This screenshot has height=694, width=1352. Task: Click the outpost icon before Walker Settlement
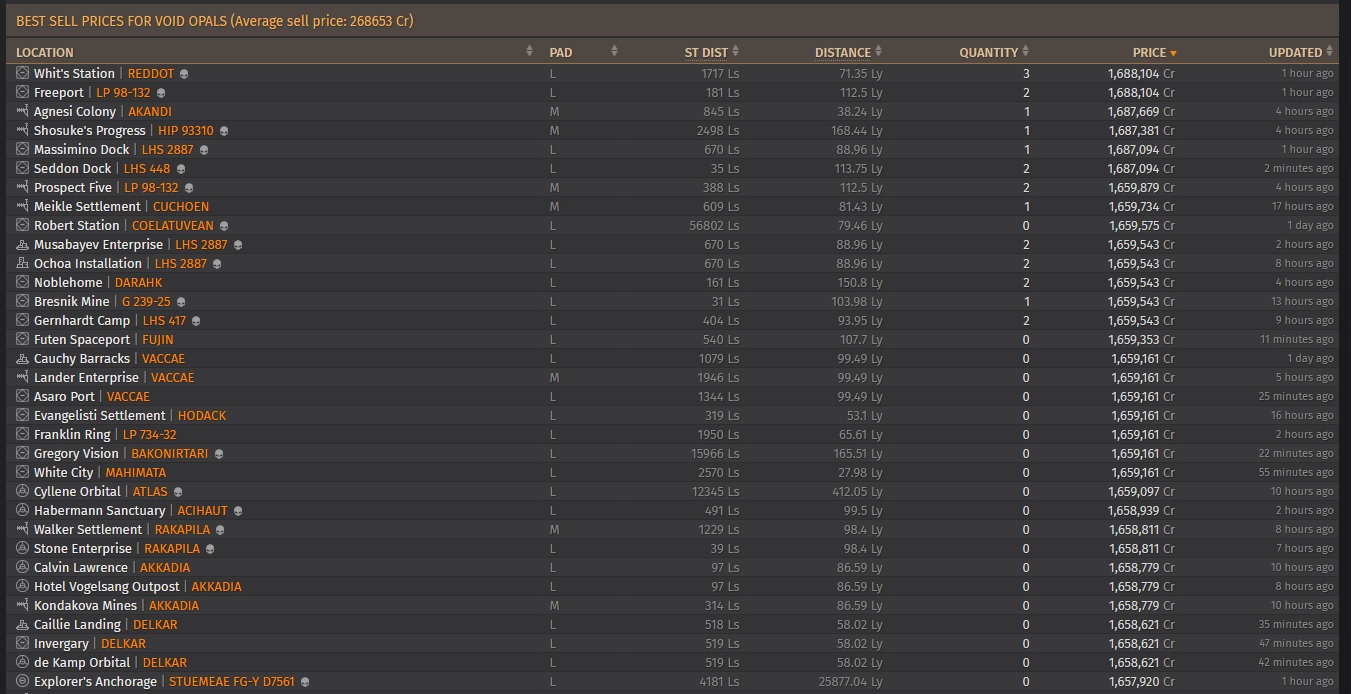[x=23, y=529]
